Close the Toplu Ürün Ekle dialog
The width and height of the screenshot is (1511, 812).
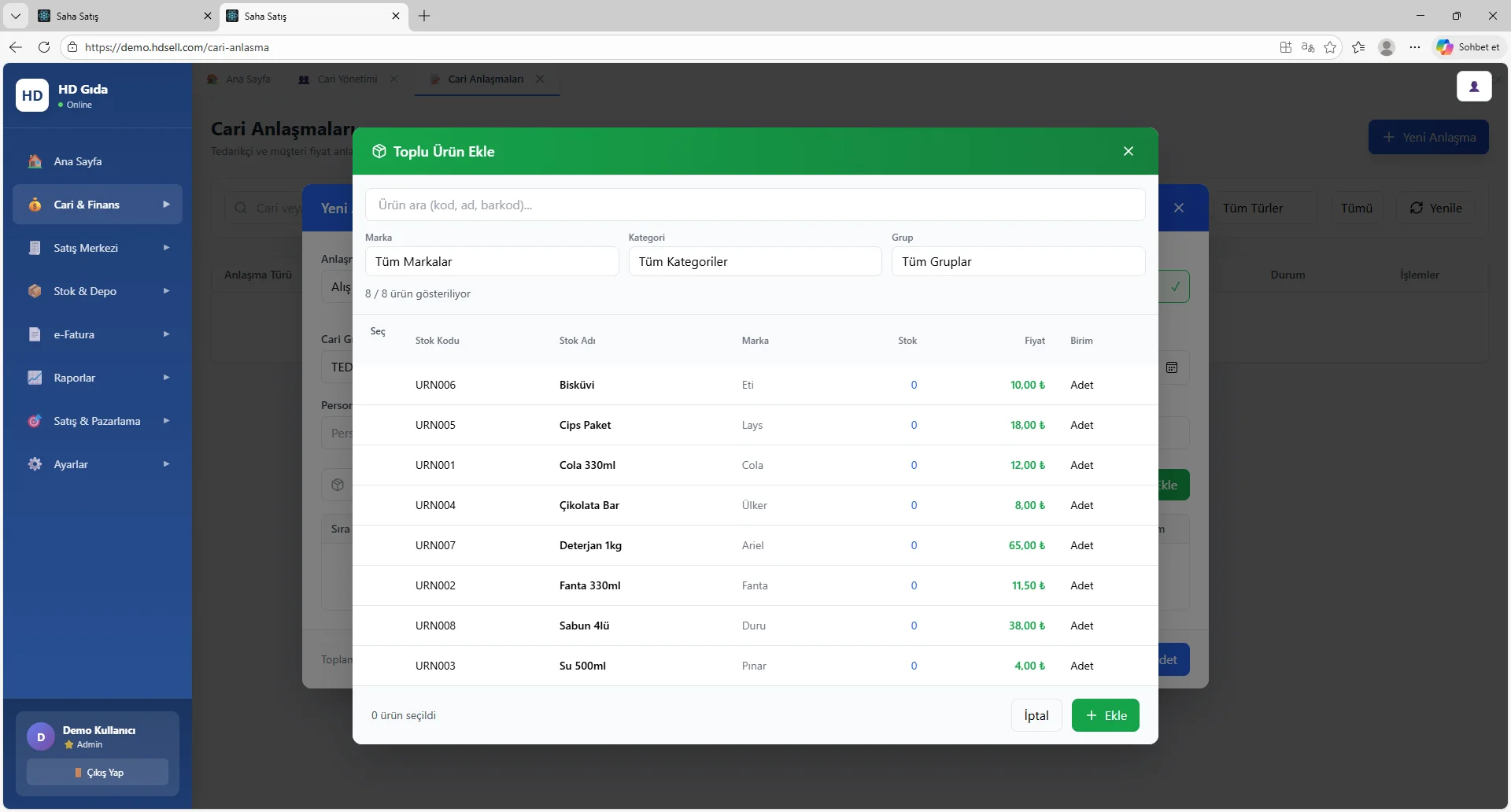pyautogui.click(x=1128, y=151)
